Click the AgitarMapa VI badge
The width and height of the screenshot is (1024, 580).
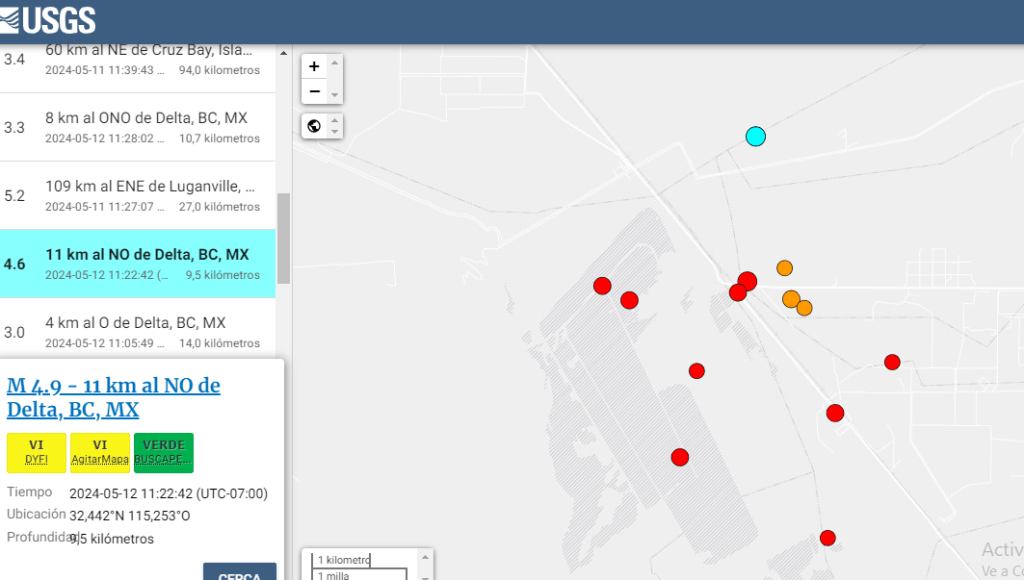(100, 452)
